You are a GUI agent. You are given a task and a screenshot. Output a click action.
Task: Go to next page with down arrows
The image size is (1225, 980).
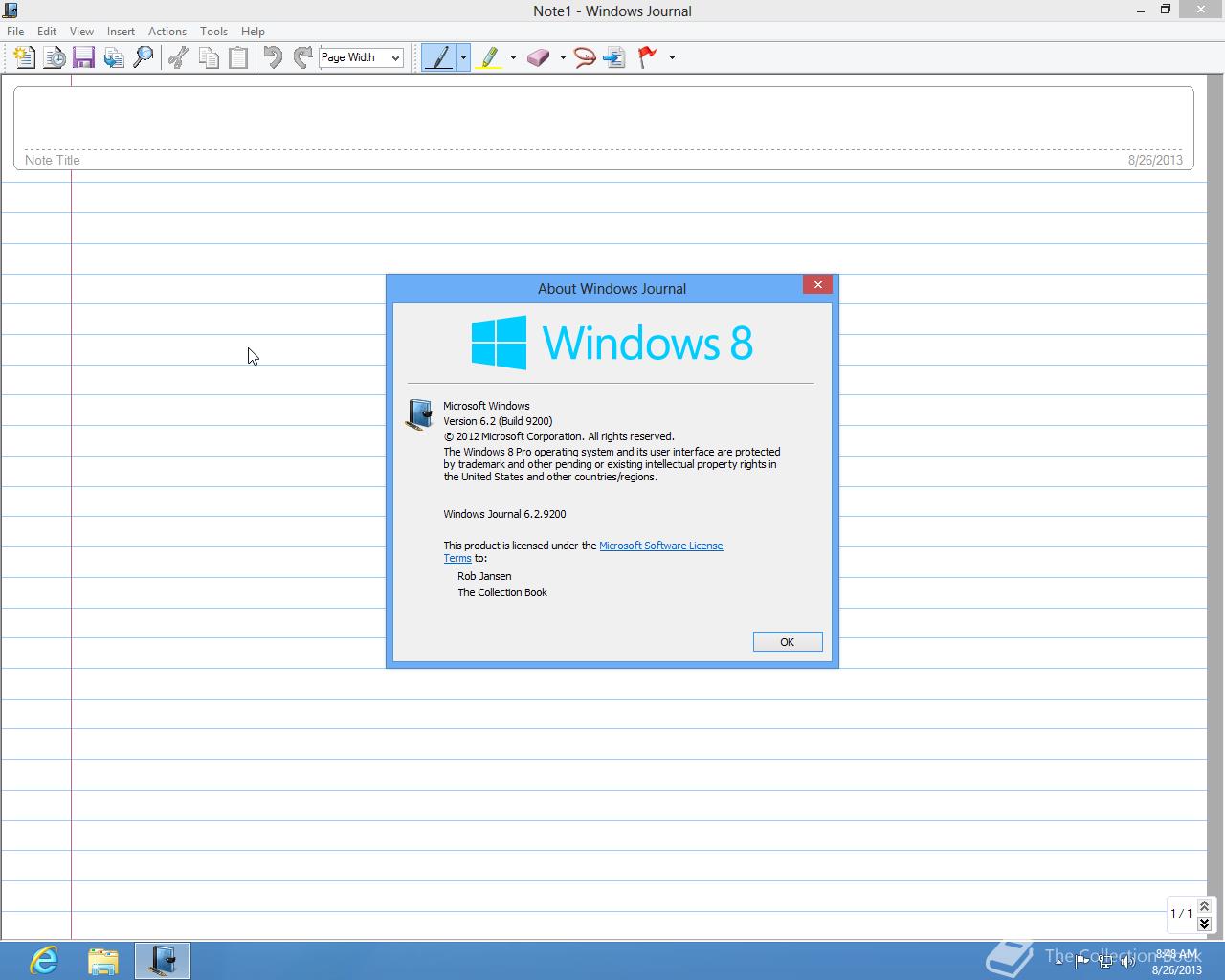point(1204,924)
